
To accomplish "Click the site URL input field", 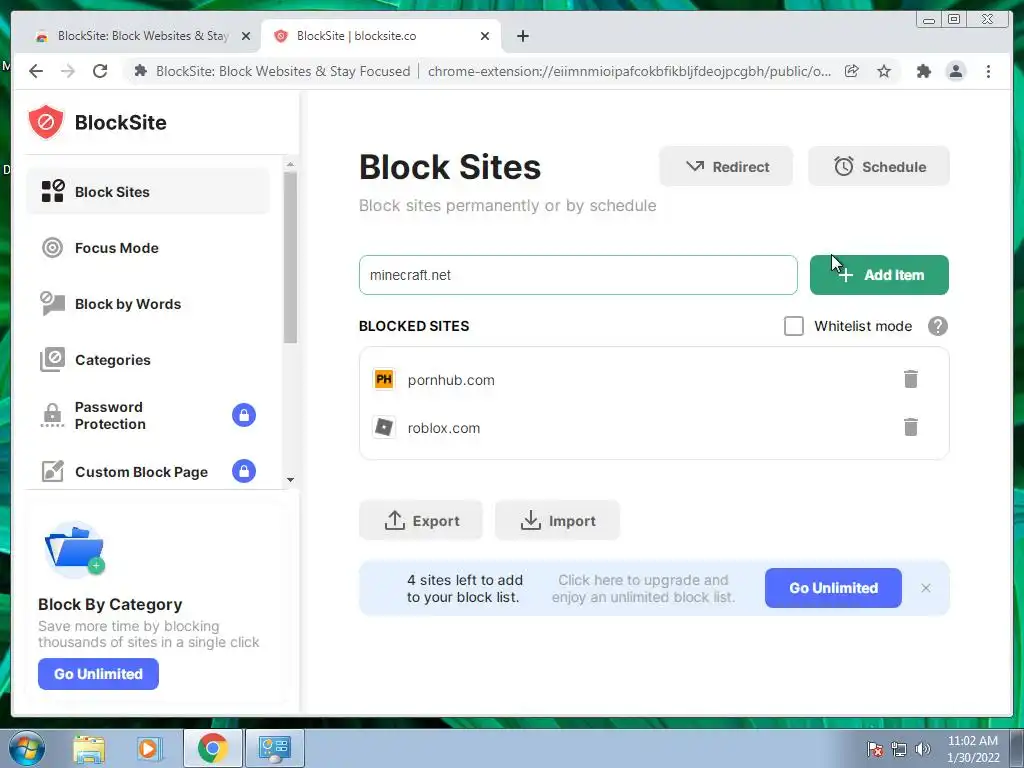I will click(578, 275).
